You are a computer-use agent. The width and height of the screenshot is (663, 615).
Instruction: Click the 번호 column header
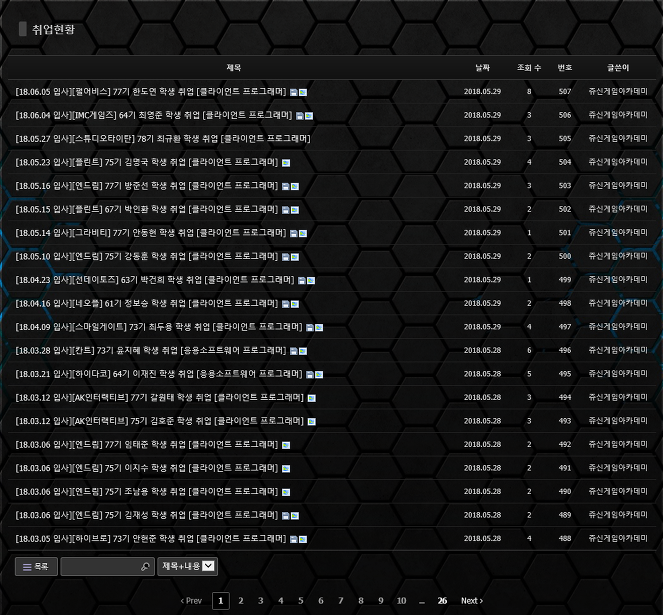click(x=565, y=68)
